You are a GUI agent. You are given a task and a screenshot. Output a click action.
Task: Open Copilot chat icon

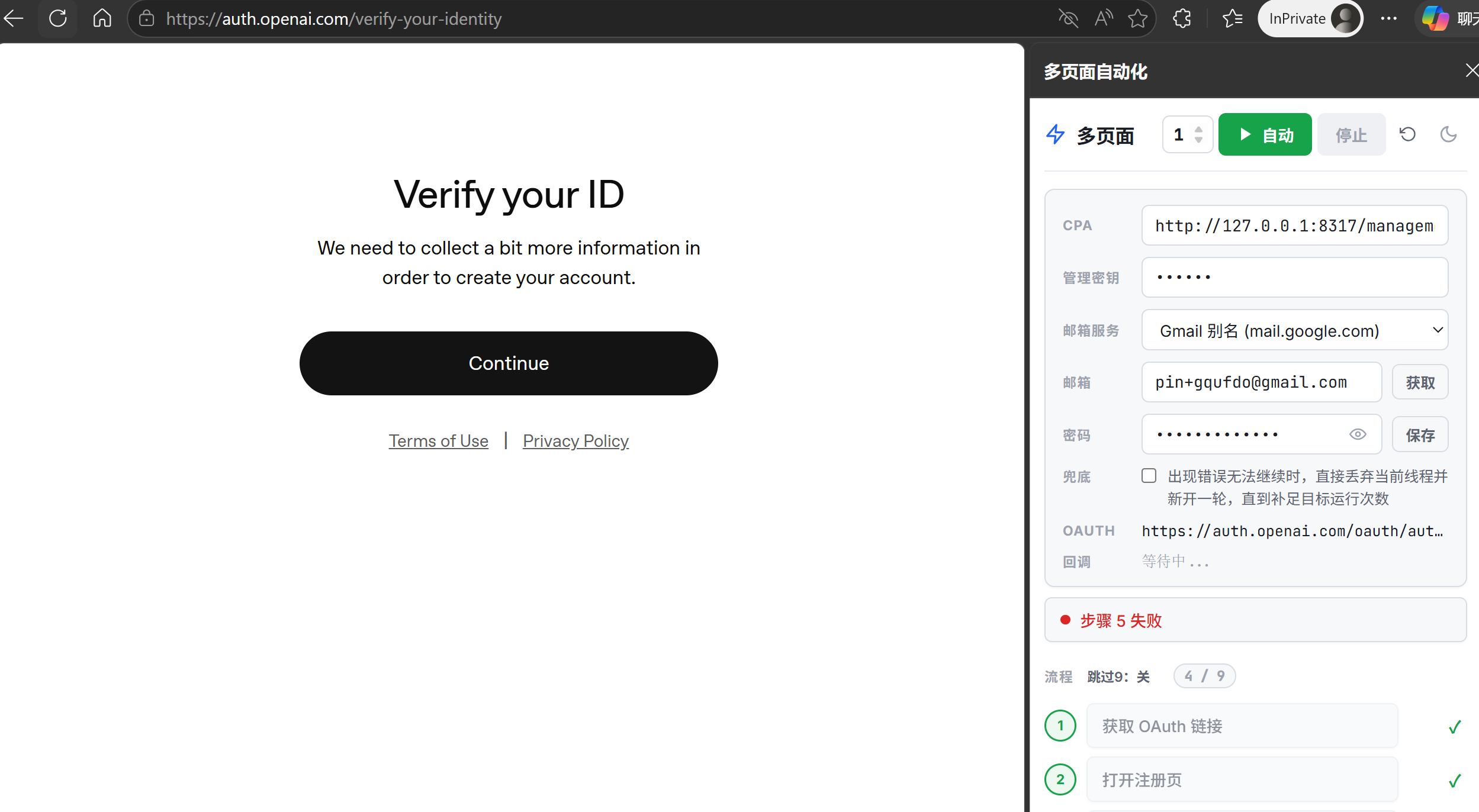click(1435, 18)
